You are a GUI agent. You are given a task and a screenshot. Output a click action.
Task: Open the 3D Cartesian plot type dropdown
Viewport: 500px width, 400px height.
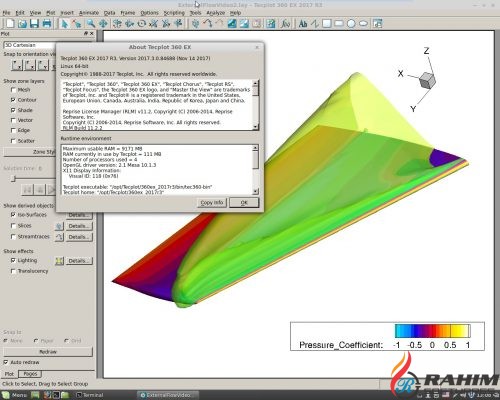pyautogui.click(x=29, y=45)
